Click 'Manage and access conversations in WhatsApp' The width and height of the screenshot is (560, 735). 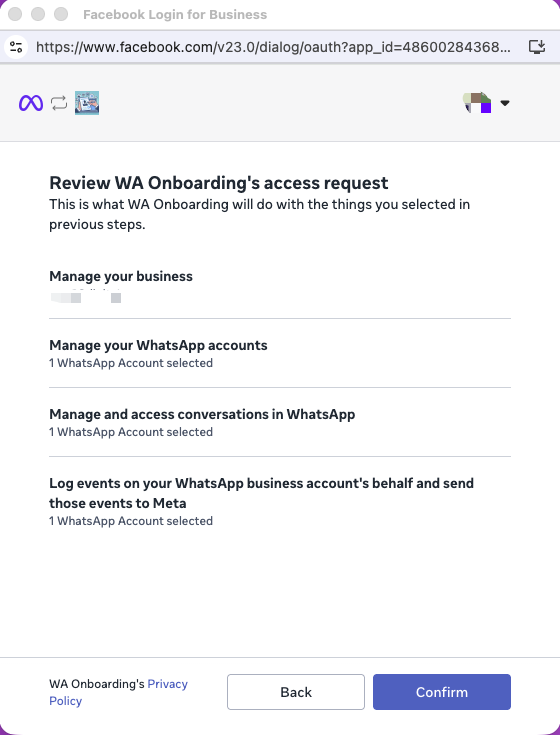click(202, 414)
